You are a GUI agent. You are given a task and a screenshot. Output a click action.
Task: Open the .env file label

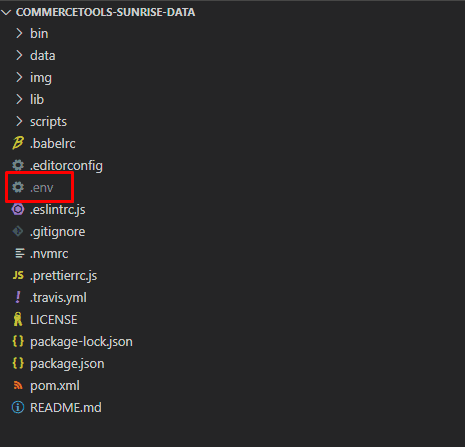(x=42, y=188)
